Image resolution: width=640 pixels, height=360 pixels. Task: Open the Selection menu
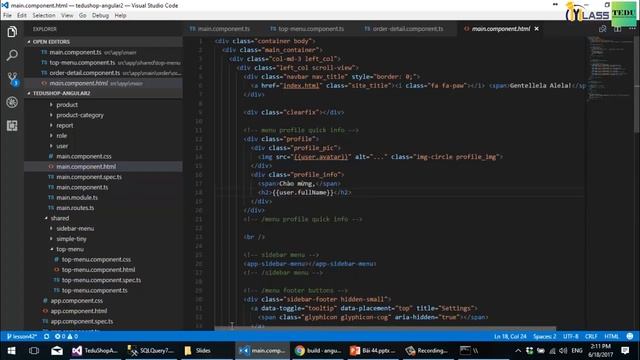(x=44, y=16)
